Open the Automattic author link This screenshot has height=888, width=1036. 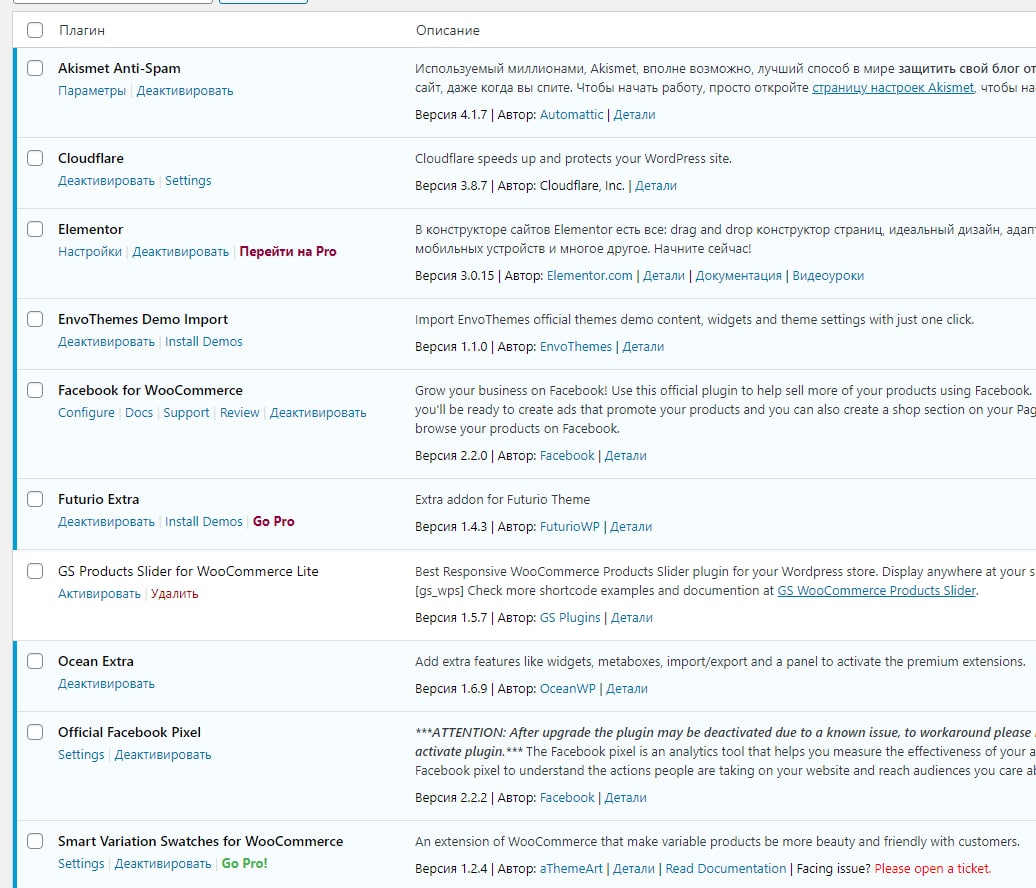pos(572,114)
